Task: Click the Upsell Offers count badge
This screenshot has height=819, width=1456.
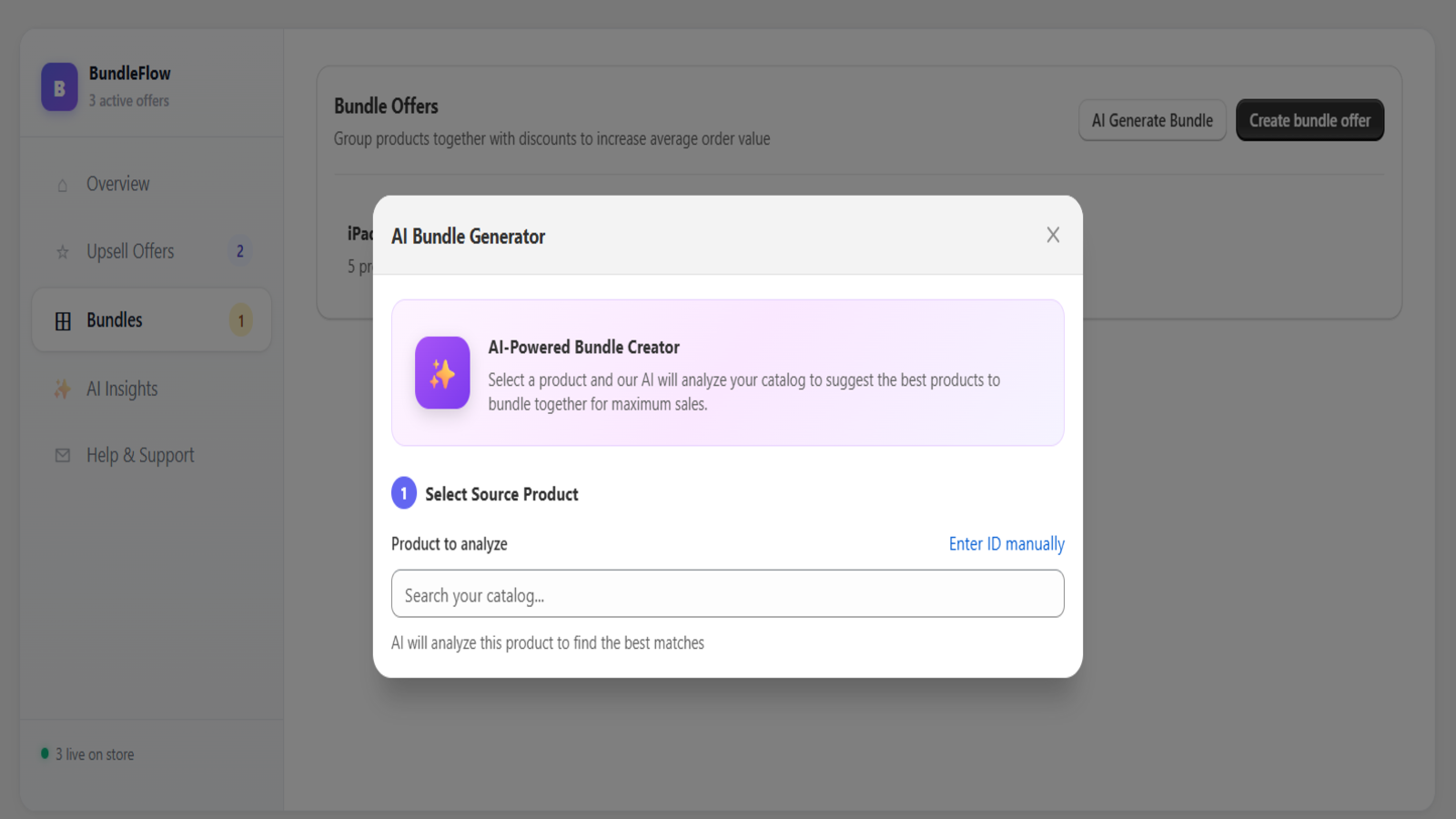Action: point(240,251)
